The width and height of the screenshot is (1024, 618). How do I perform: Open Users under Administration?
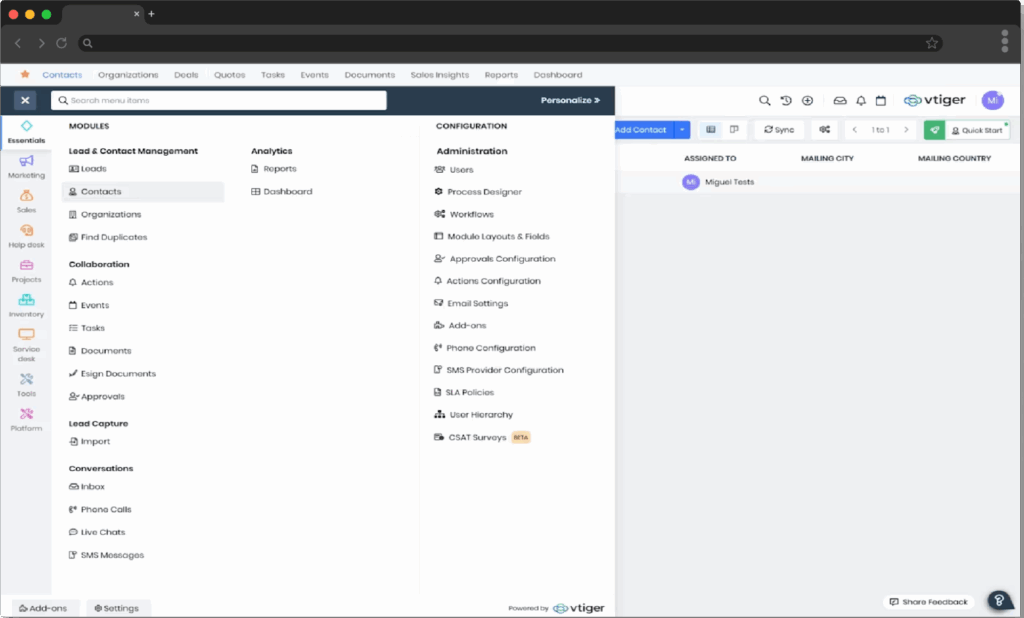(454, 170)
